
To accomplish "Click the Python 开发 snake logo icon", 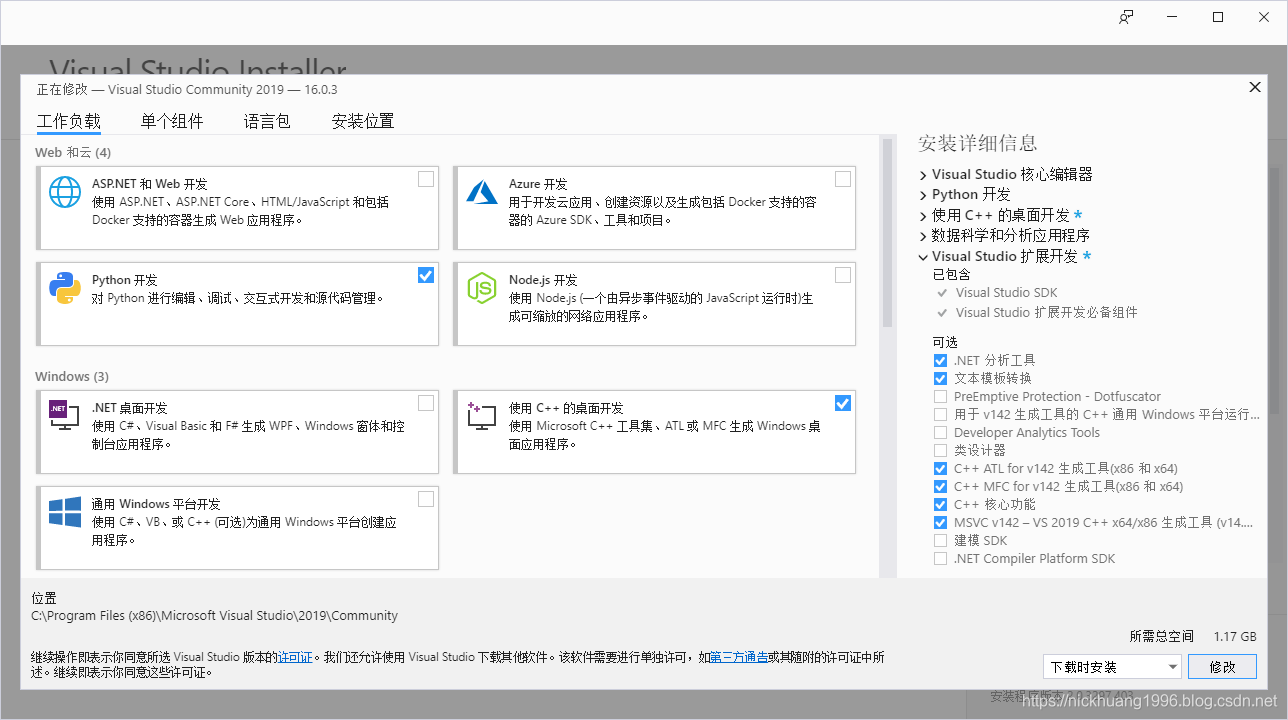I will pos(65,287).
